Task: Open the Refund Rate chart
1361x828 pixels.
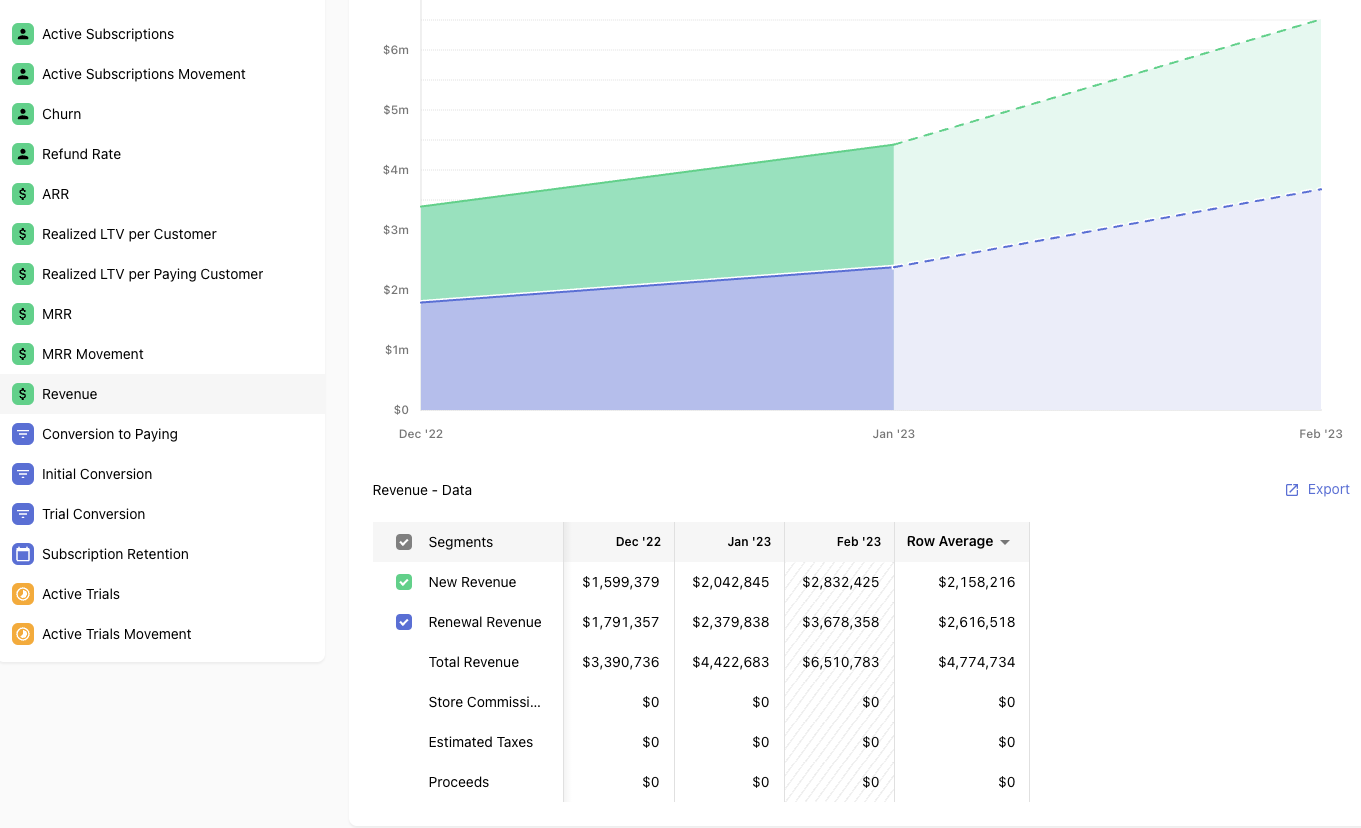Action: pyautogui.click(x=81, y=154)
